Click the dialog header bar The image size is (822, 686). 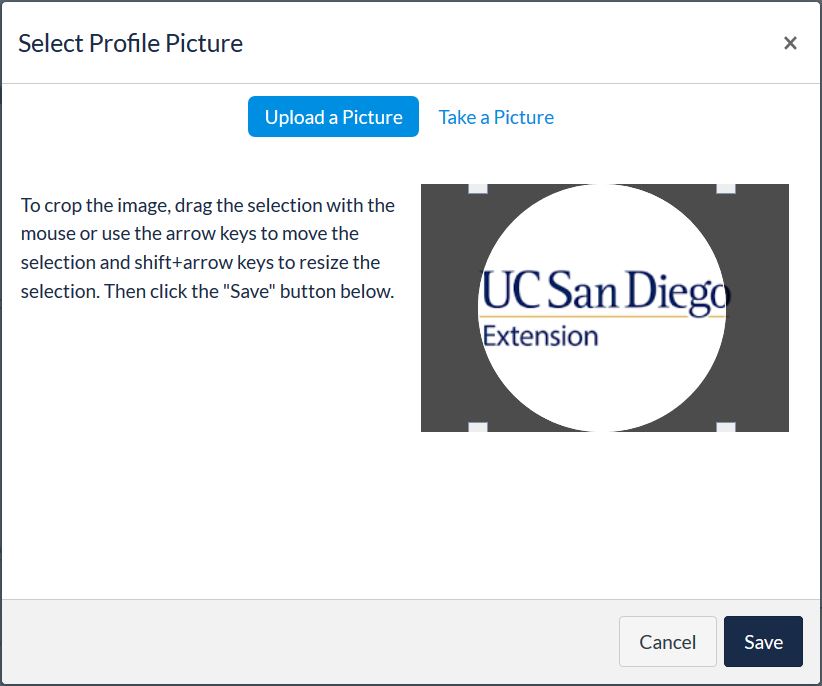coord(400,43)
